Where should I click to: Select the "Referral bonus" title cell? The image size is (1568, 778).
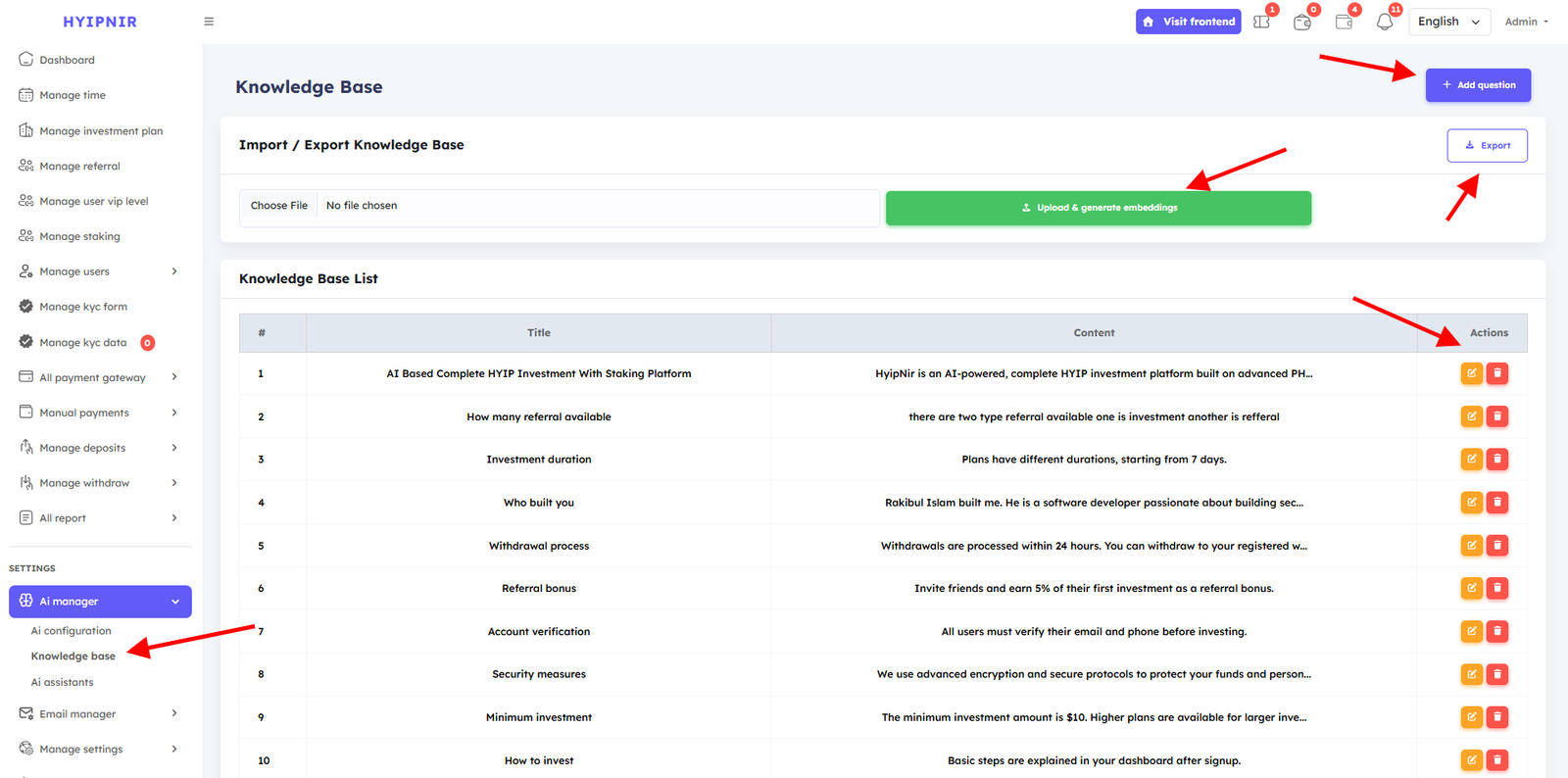click(539, 588)
